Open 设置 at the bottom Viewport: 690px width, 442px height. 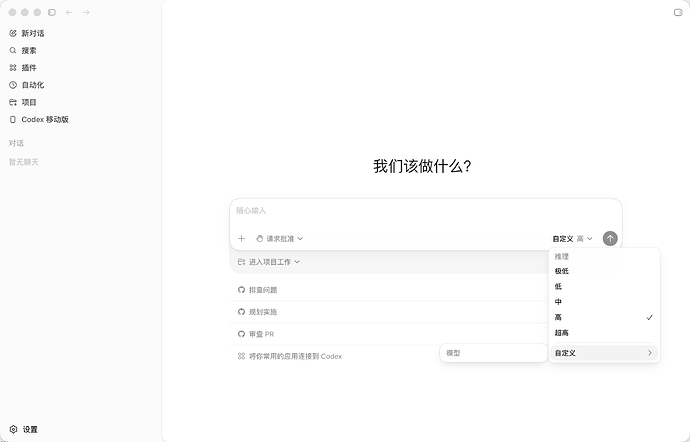[30, 429]
